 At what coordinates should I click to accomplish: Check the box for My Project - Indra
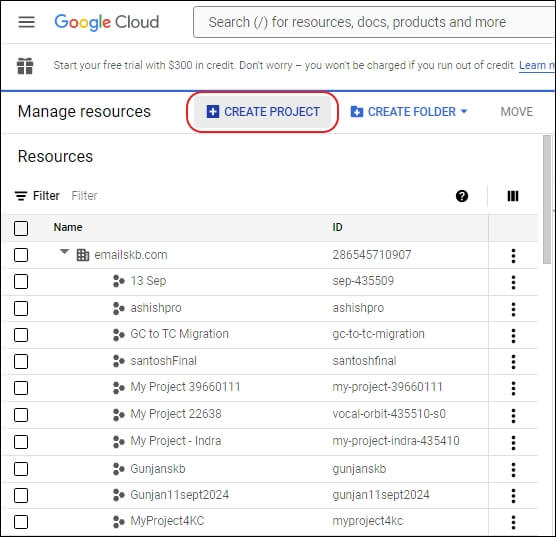click(x=21, y=442)
